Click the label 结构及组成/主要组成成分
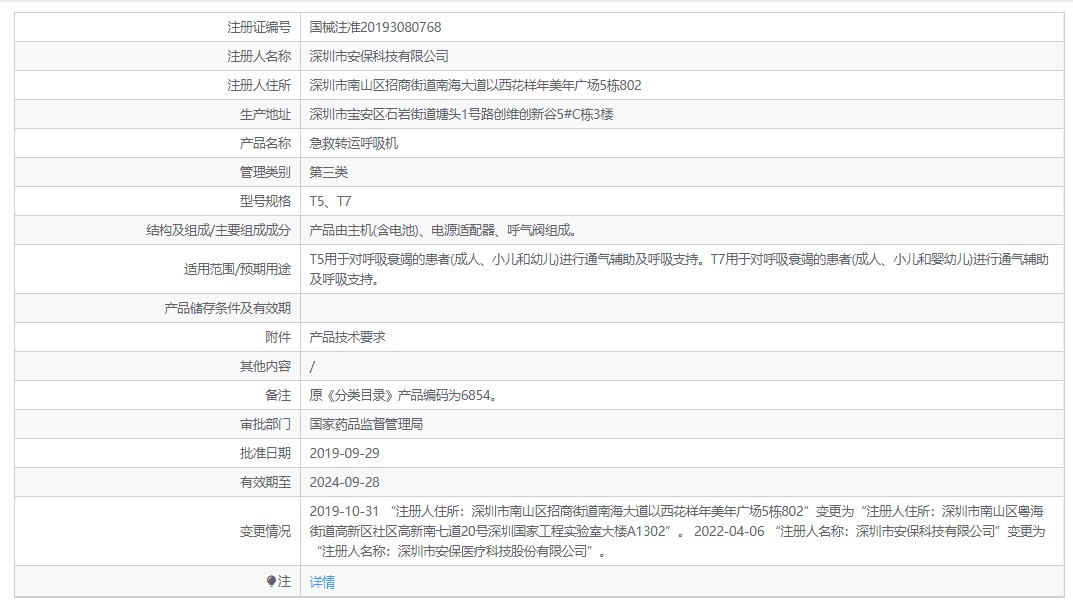Screen dimensions: 1073x601 coord(218,231)
